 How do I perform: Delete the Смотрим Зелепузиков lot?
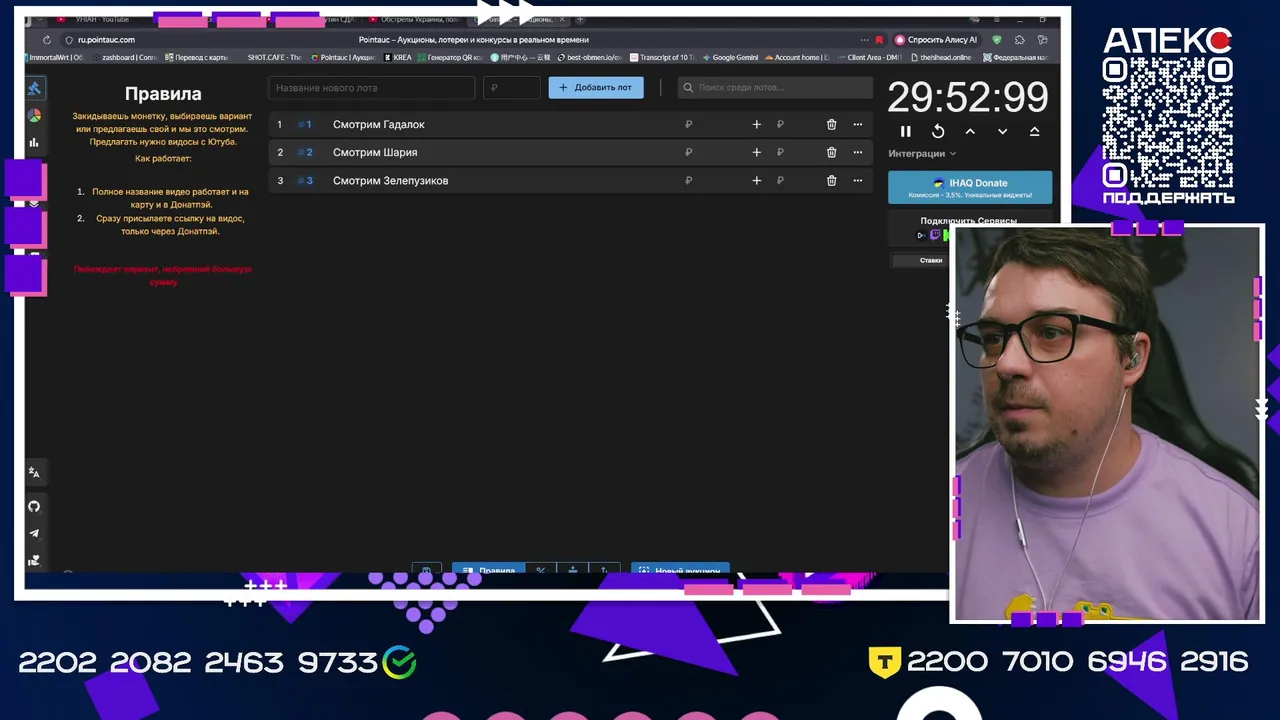831,180
